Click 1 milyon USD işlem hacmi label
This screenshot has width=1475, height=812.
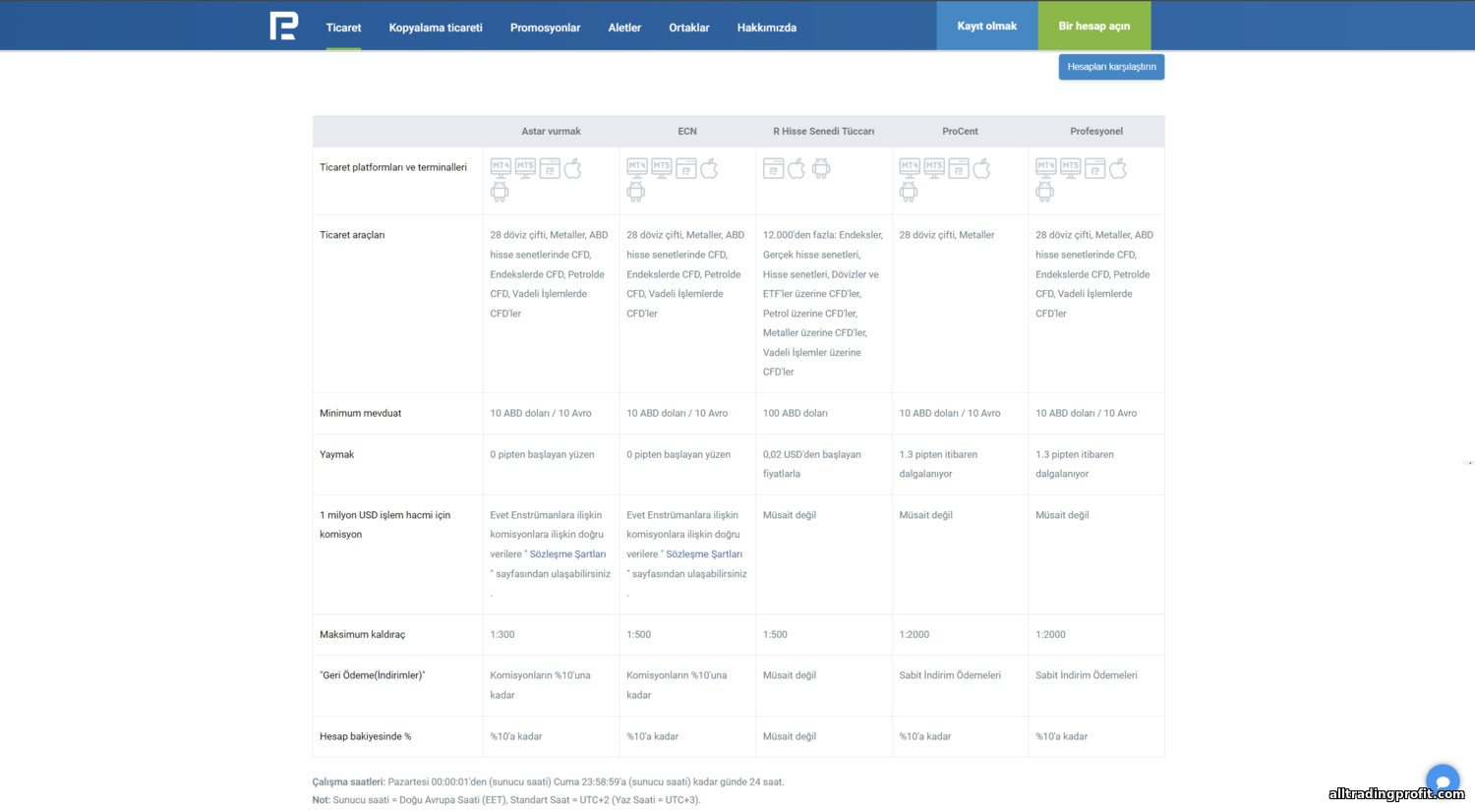[384, 525]
